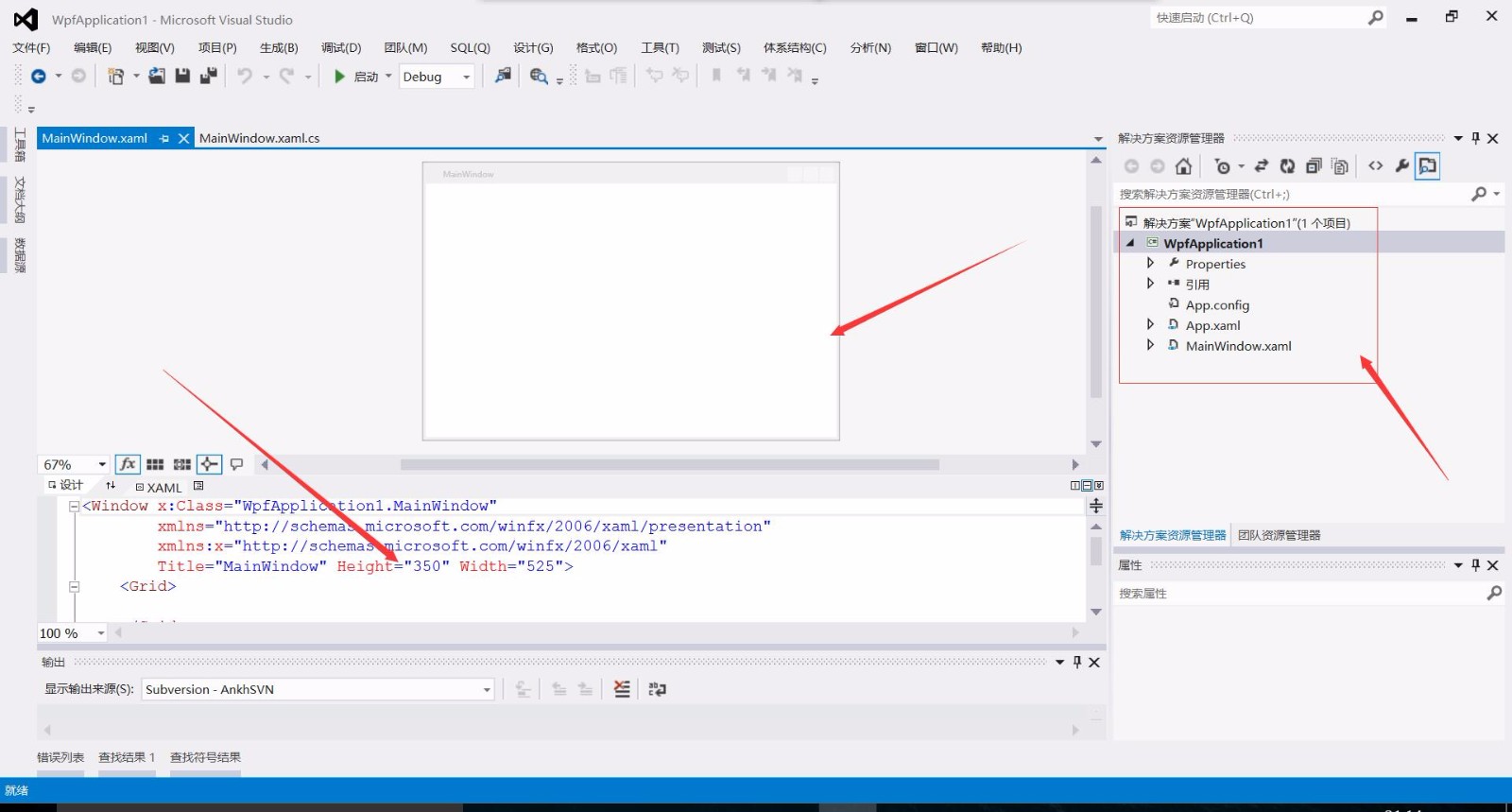
Task: Click the Attach to Process icon next to Debug
Action: click(x=503, y=76)
